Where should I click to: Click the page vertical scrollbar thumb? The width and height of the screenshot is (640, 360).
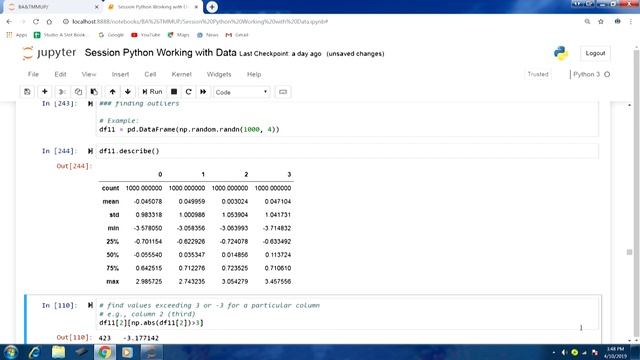pyautogui.click(x=629, y=252)
